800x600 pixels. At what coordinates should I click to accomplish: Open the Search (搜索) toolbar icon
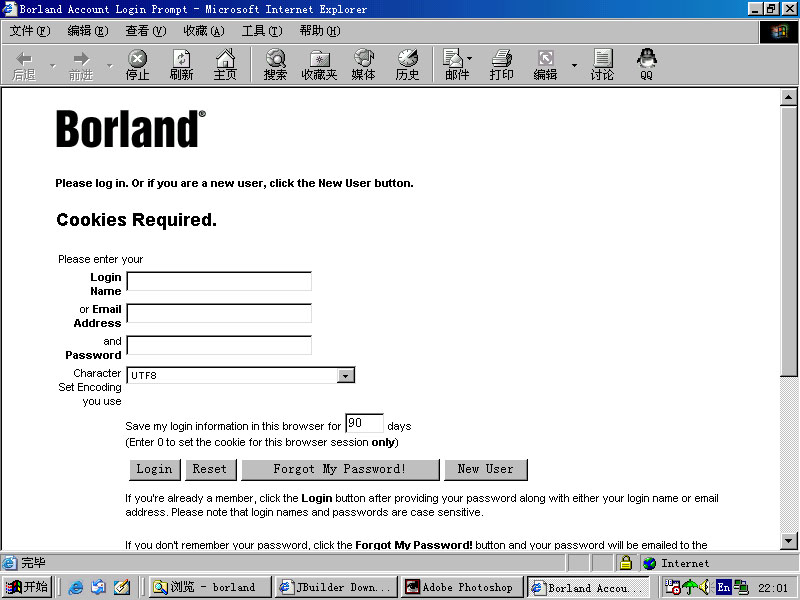click(x=275, y=65)
